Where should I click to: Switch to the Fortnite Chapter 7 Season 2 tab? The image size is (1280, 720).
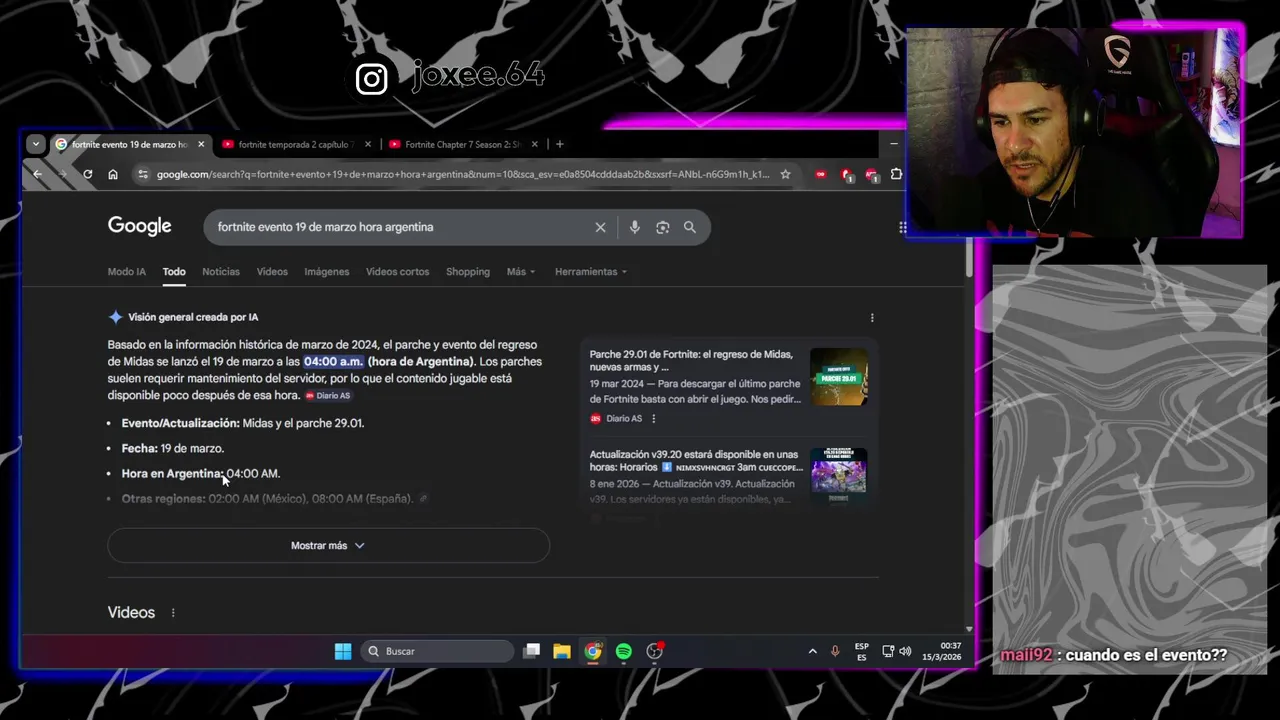coord(463,144)
